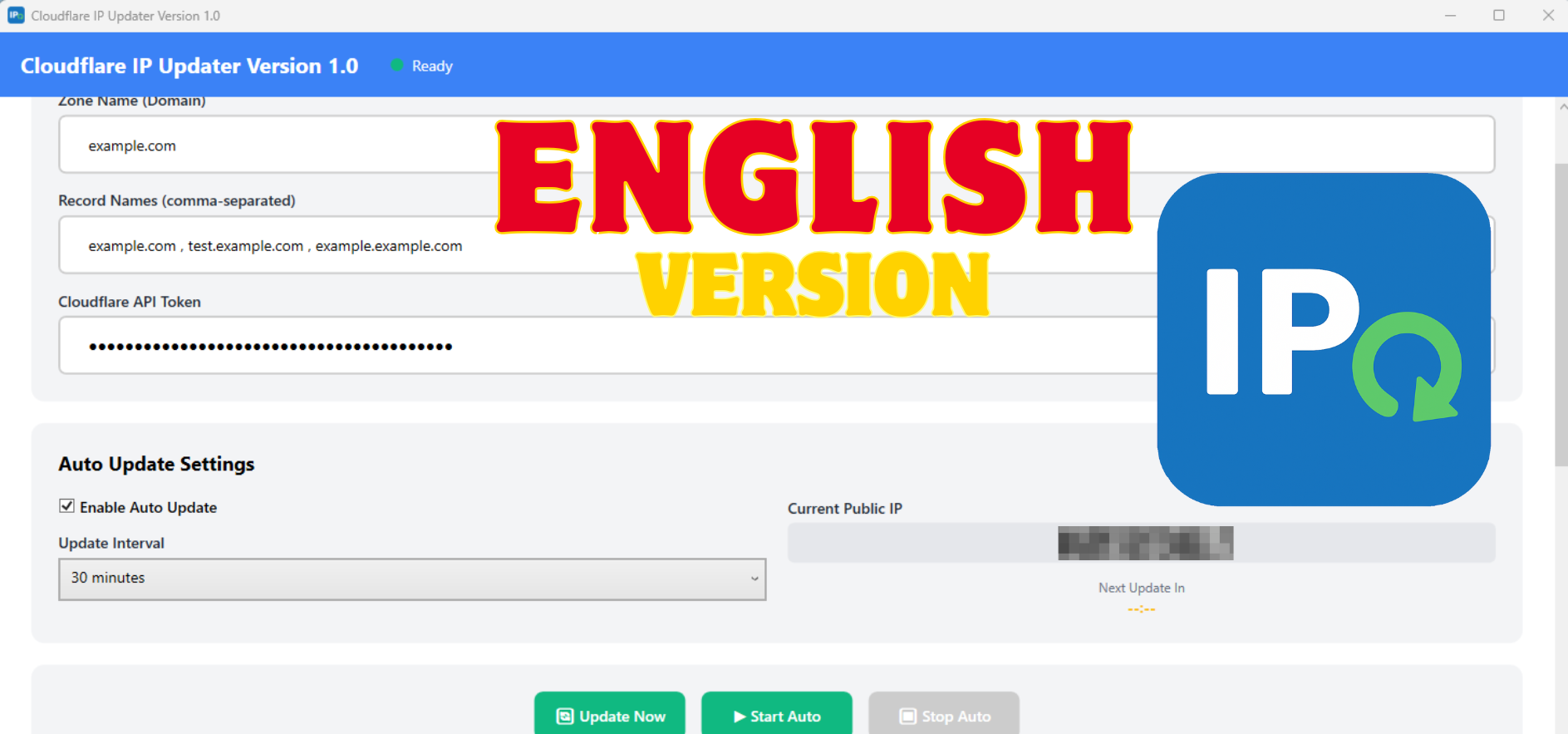Click the Stop Auto button
Screen dimensions: 1568x734
click(944, 715)
